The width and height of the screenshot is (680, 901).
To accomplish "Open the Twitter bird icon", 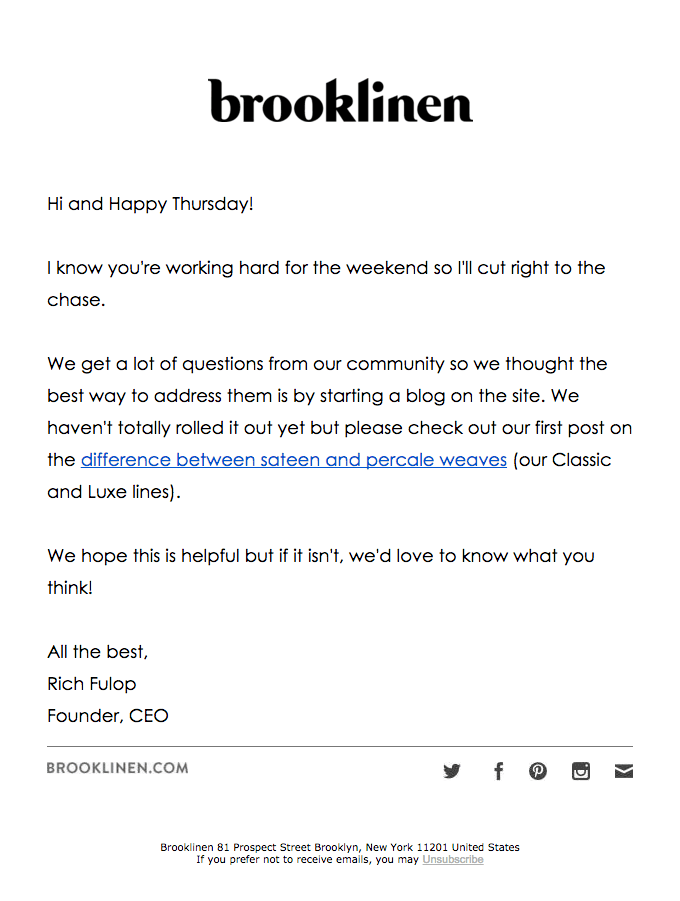I will [452, 771].
